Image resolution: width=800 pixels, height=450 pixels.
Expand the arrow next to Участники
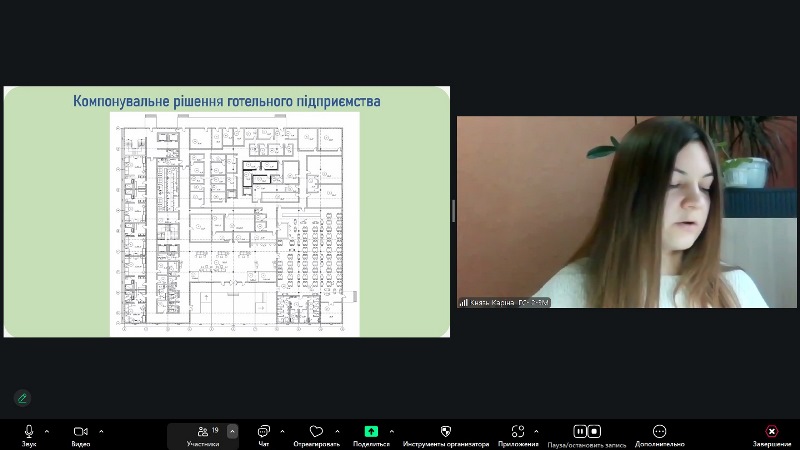click(x=233, y=431)
